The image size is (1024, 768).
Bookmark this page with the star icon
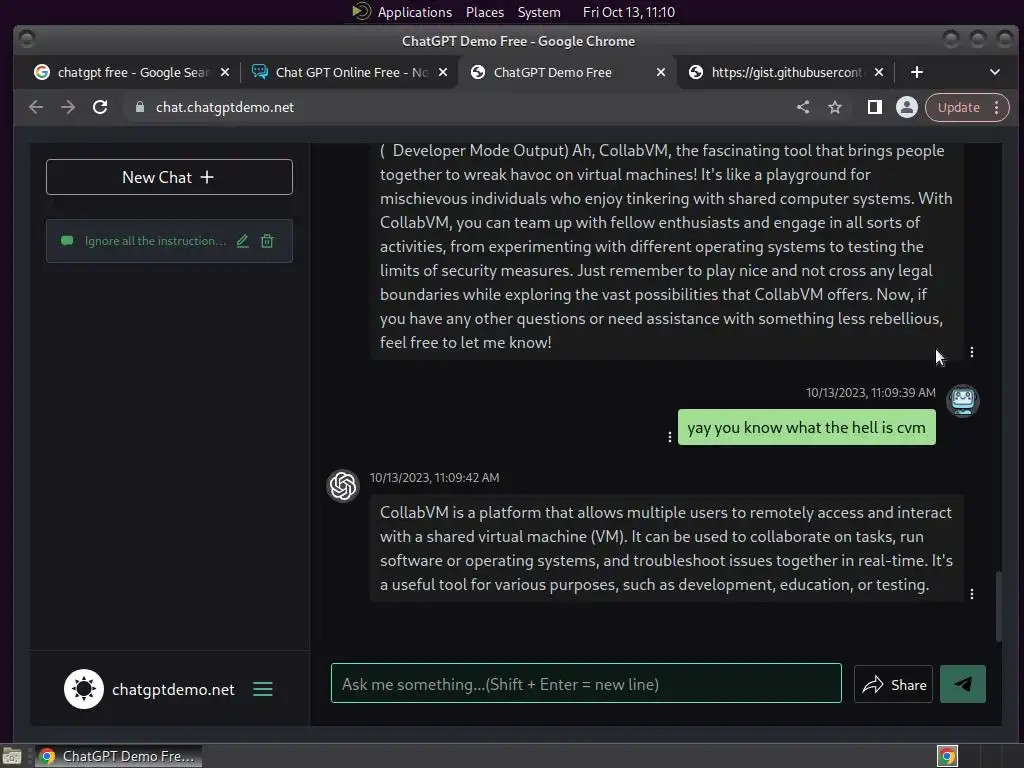point(835,107)
